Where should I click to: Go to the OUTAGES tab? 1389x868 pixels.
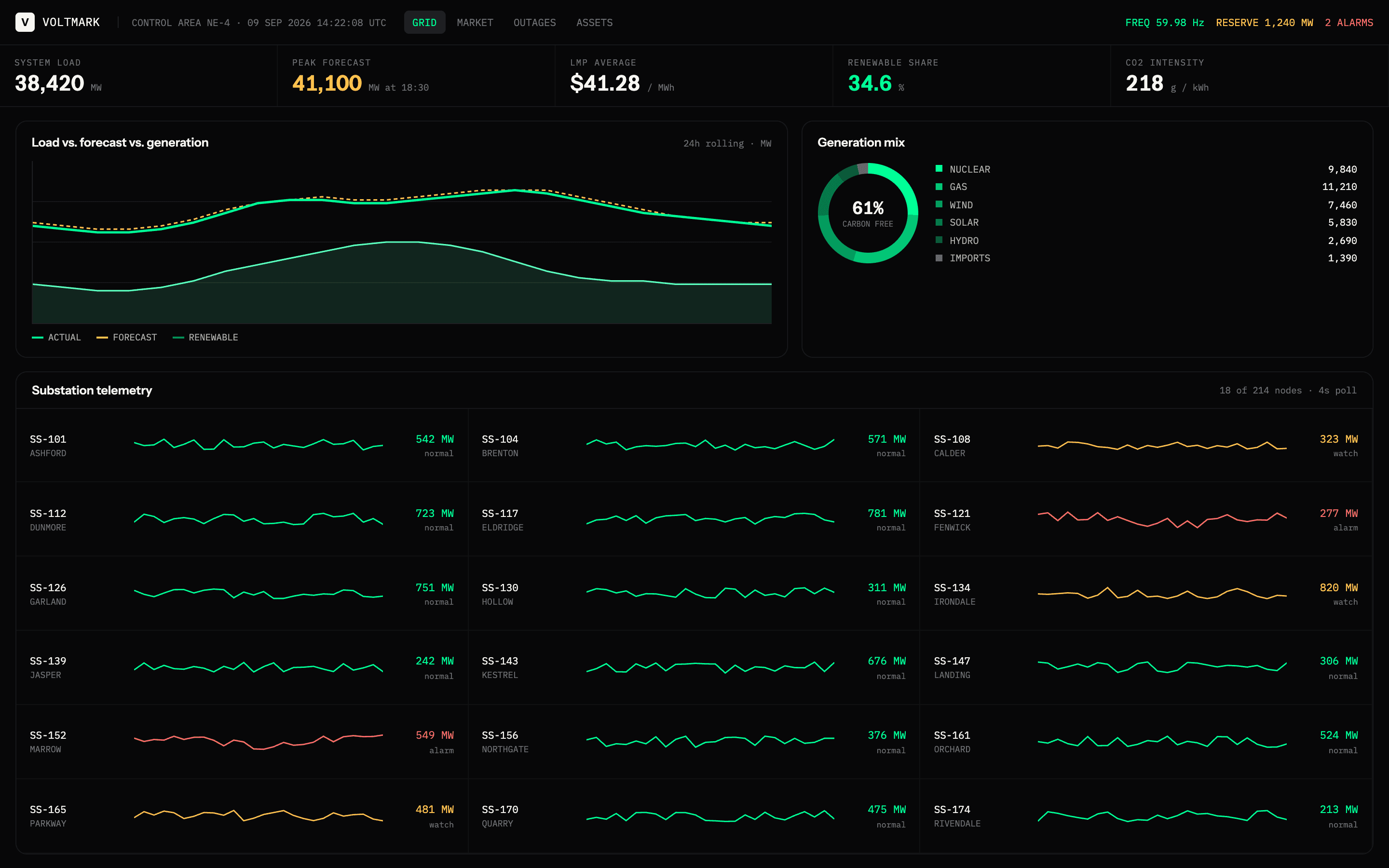(x=534, y=22)
